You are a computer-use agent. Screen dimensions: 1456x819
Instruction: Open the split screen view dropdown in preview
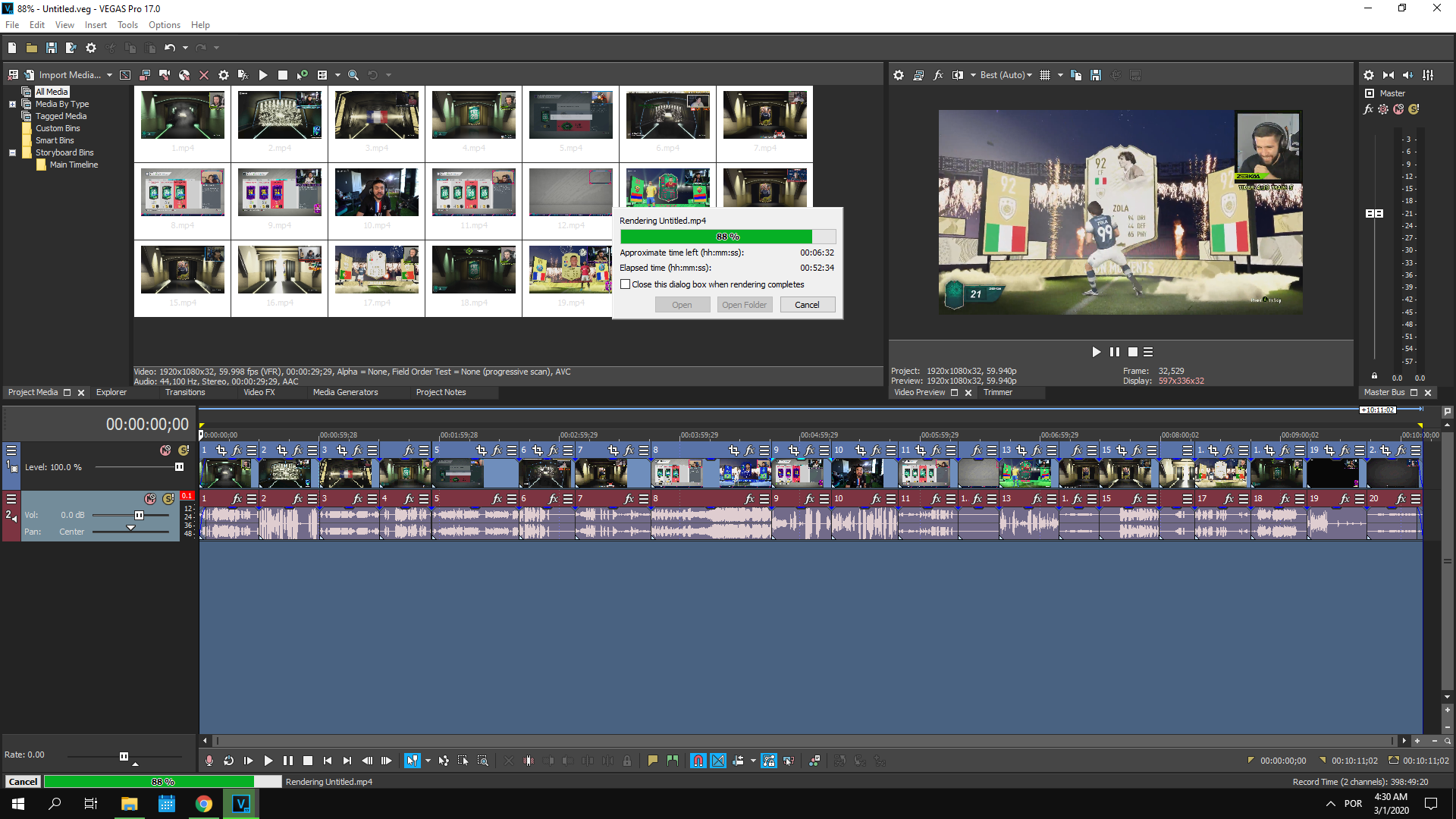[x=973, y=75]
